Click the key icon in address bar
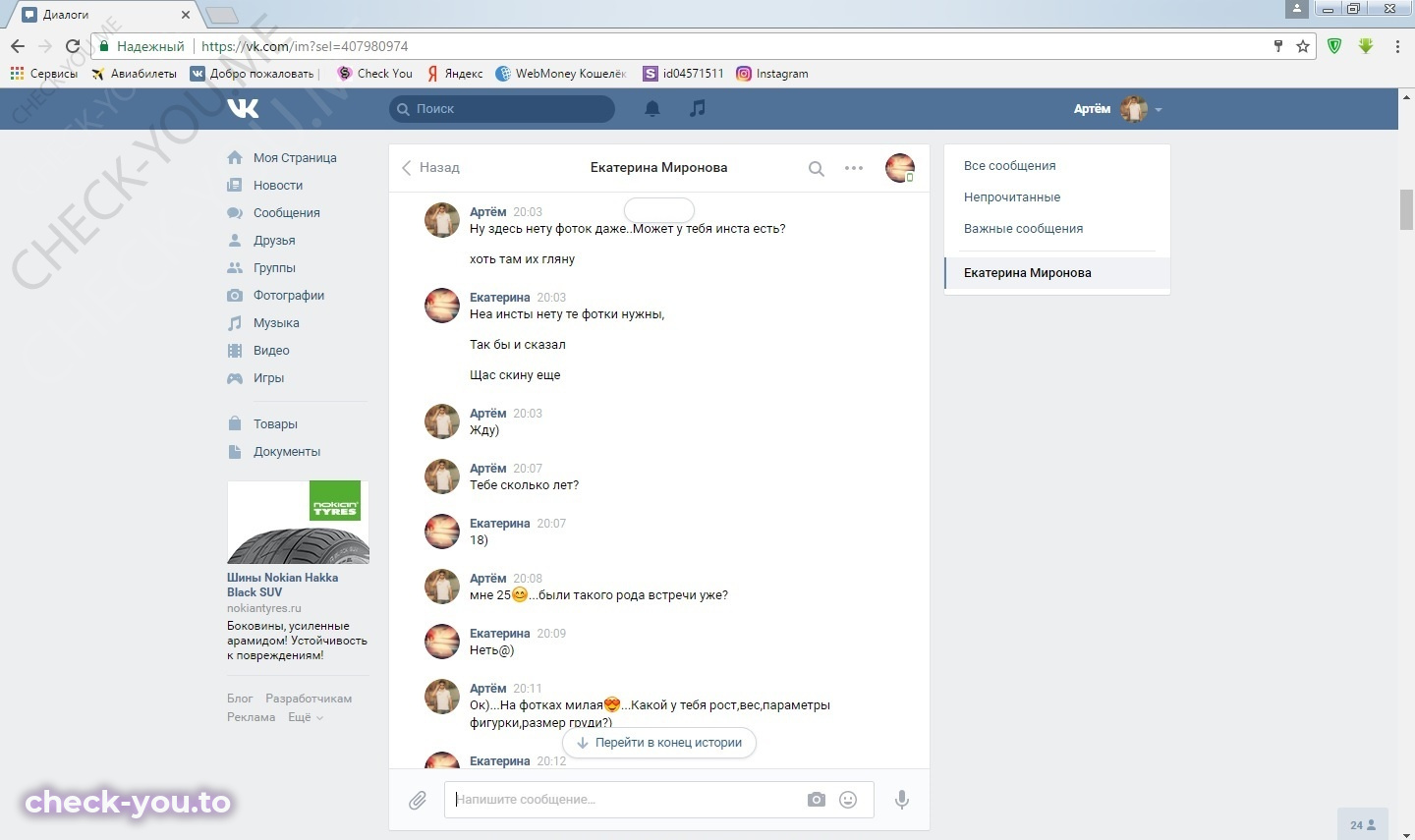The image size is (1415, 840). [x=1278, y=46]
